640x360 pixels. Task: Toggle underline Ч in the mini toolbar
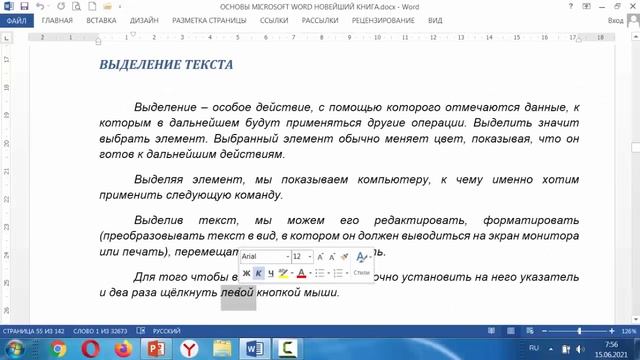[270, 273]
